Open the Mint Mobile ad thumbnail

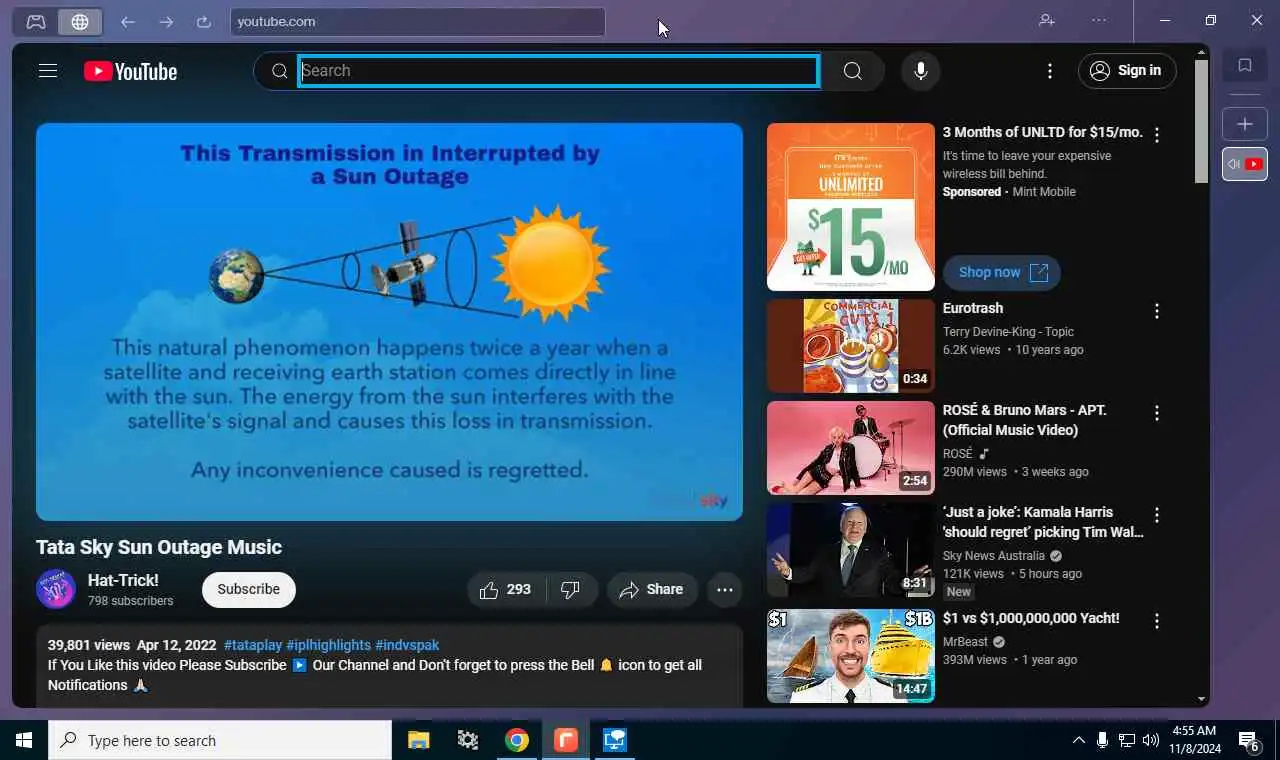[851, 207]
